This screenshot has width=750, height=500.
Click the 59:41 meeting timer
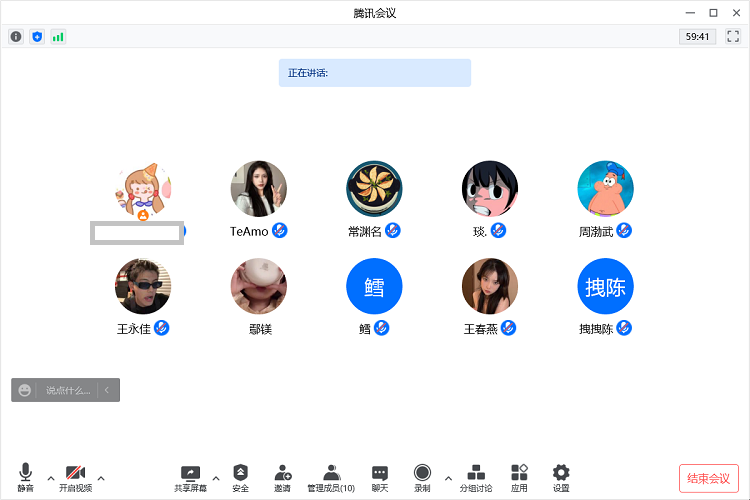[x=697, y=36]
